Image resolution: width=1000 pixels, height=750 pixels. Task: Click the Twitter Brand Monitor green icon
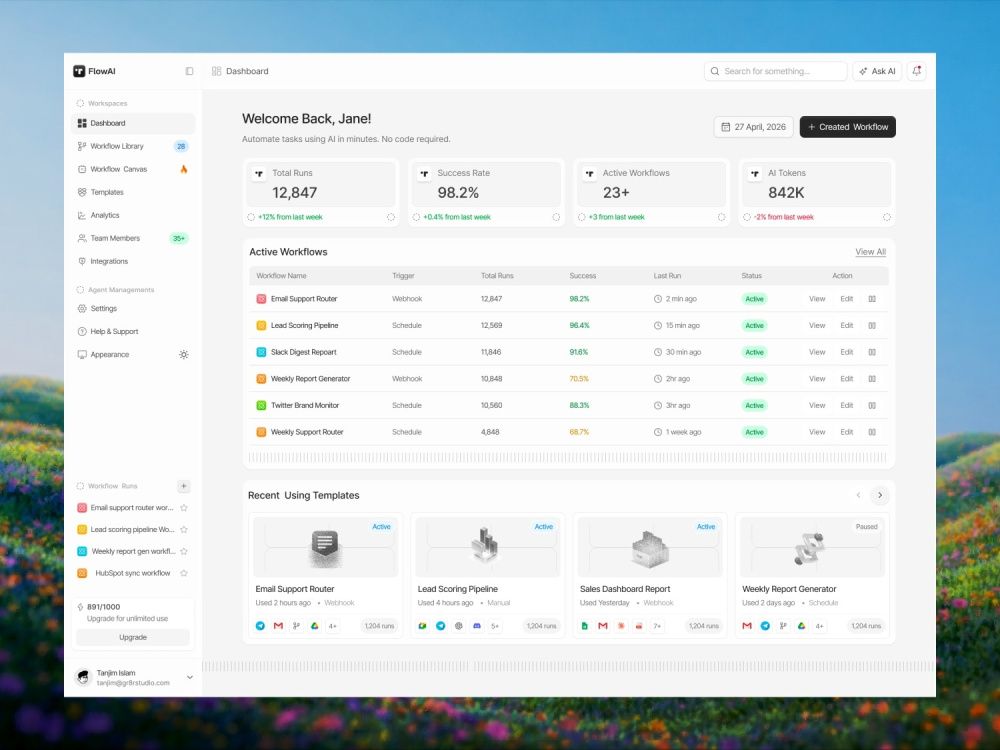[x=261, y=406]
